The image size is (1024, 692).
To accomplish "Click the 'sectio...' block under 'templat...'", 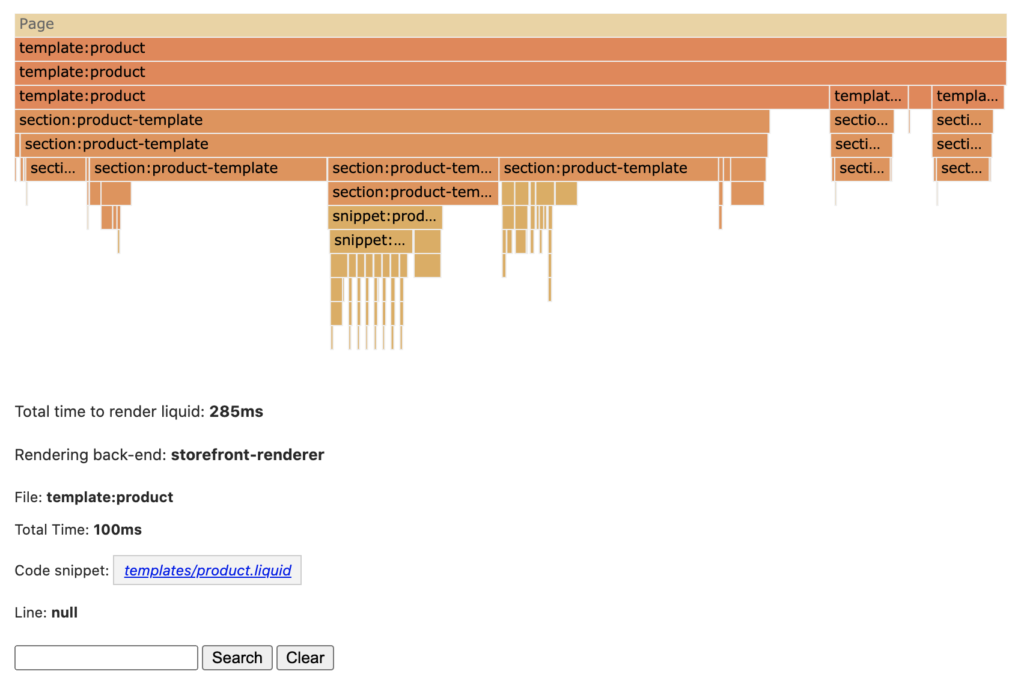I will coord(861,120).
